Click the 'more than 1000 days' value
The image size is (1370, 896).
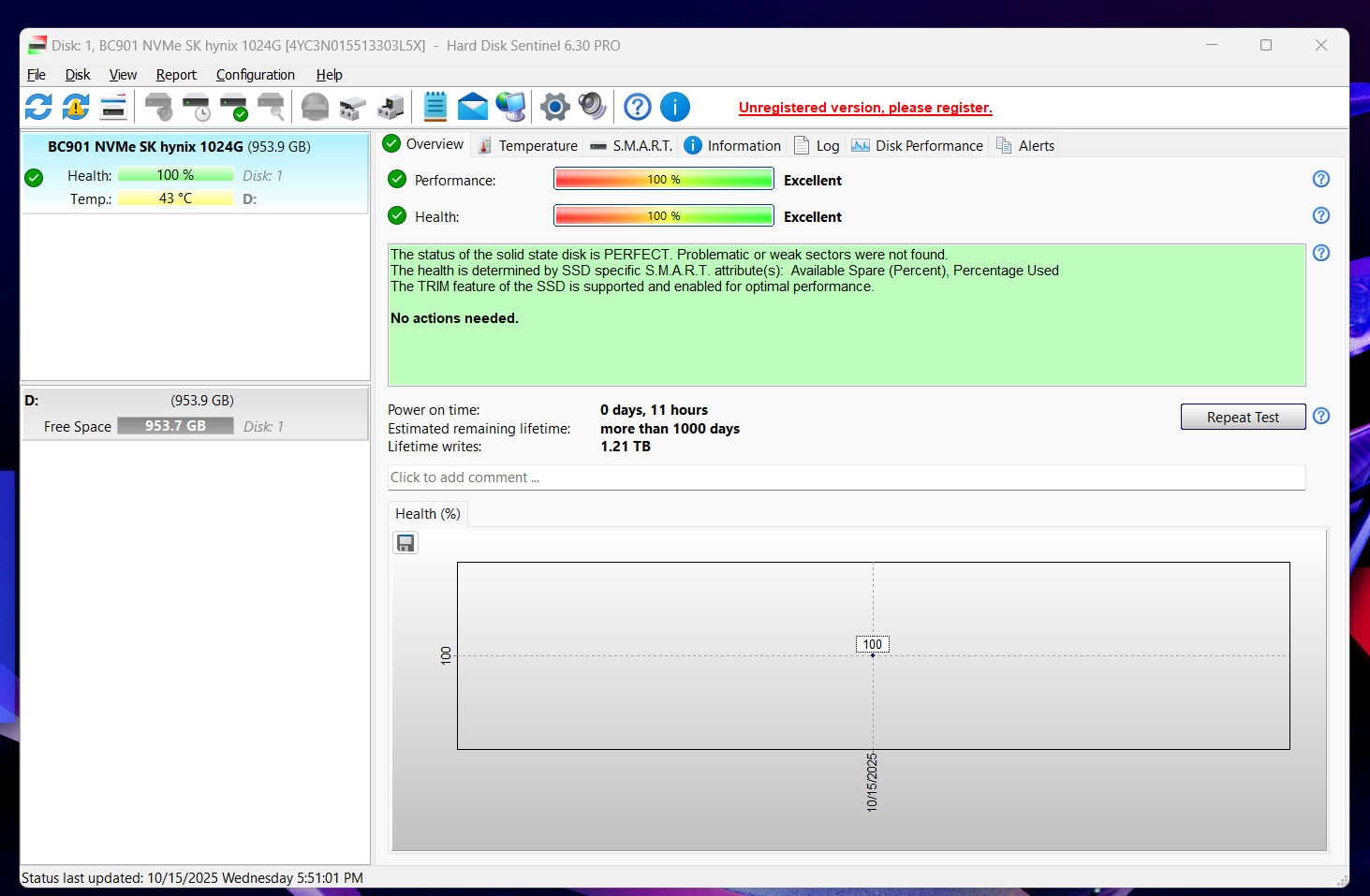tap(670, 429)
